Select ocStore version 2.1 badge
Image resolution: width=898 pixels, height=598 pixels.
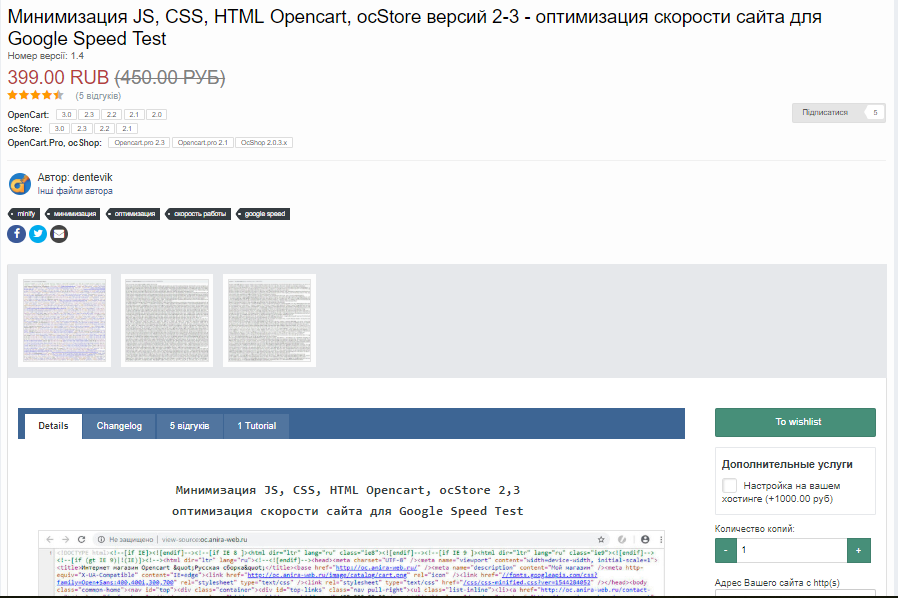(x=127, y=128)
